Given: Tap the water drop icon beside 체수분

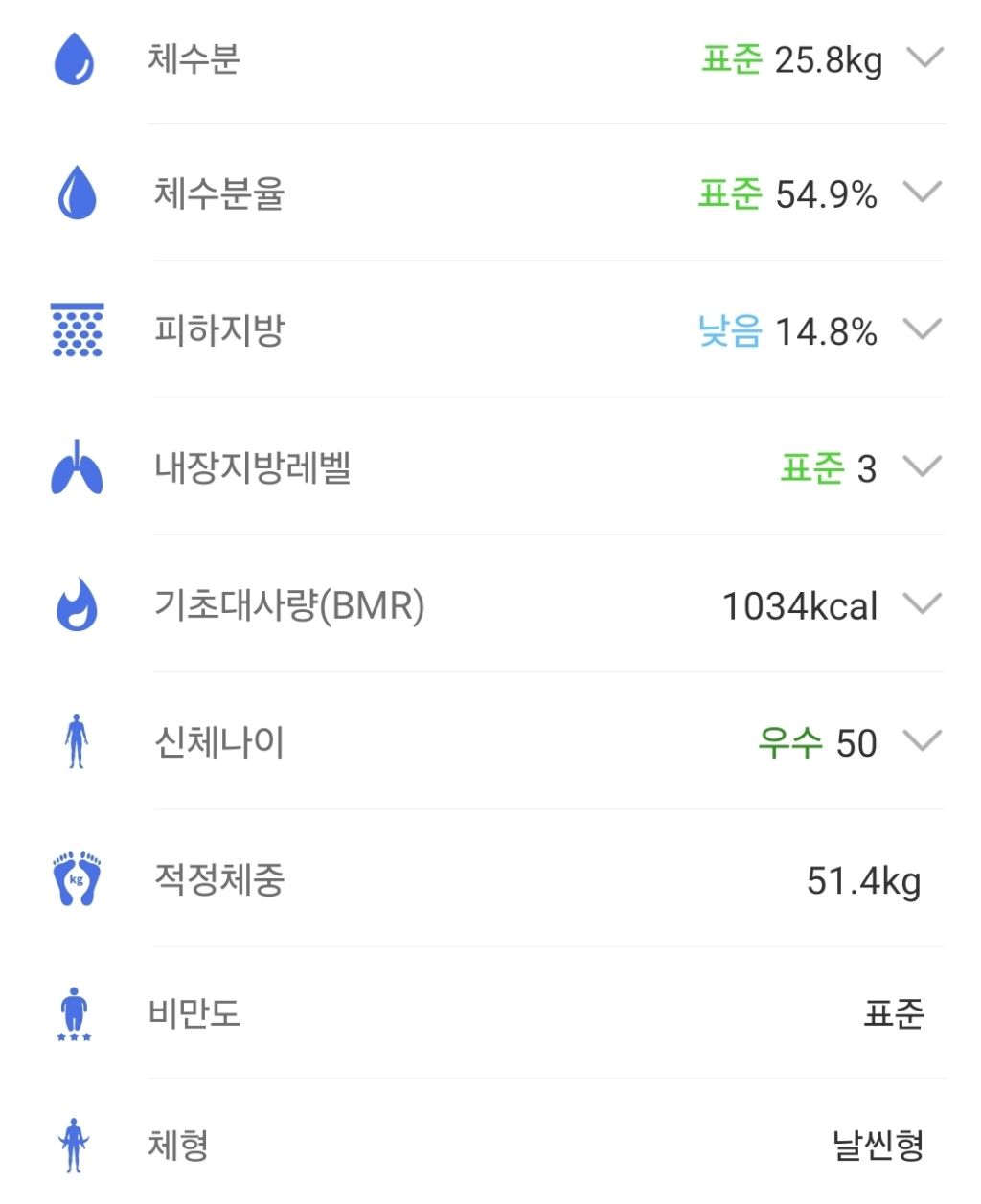Looking at the screenshot, I should pos(74,58).
